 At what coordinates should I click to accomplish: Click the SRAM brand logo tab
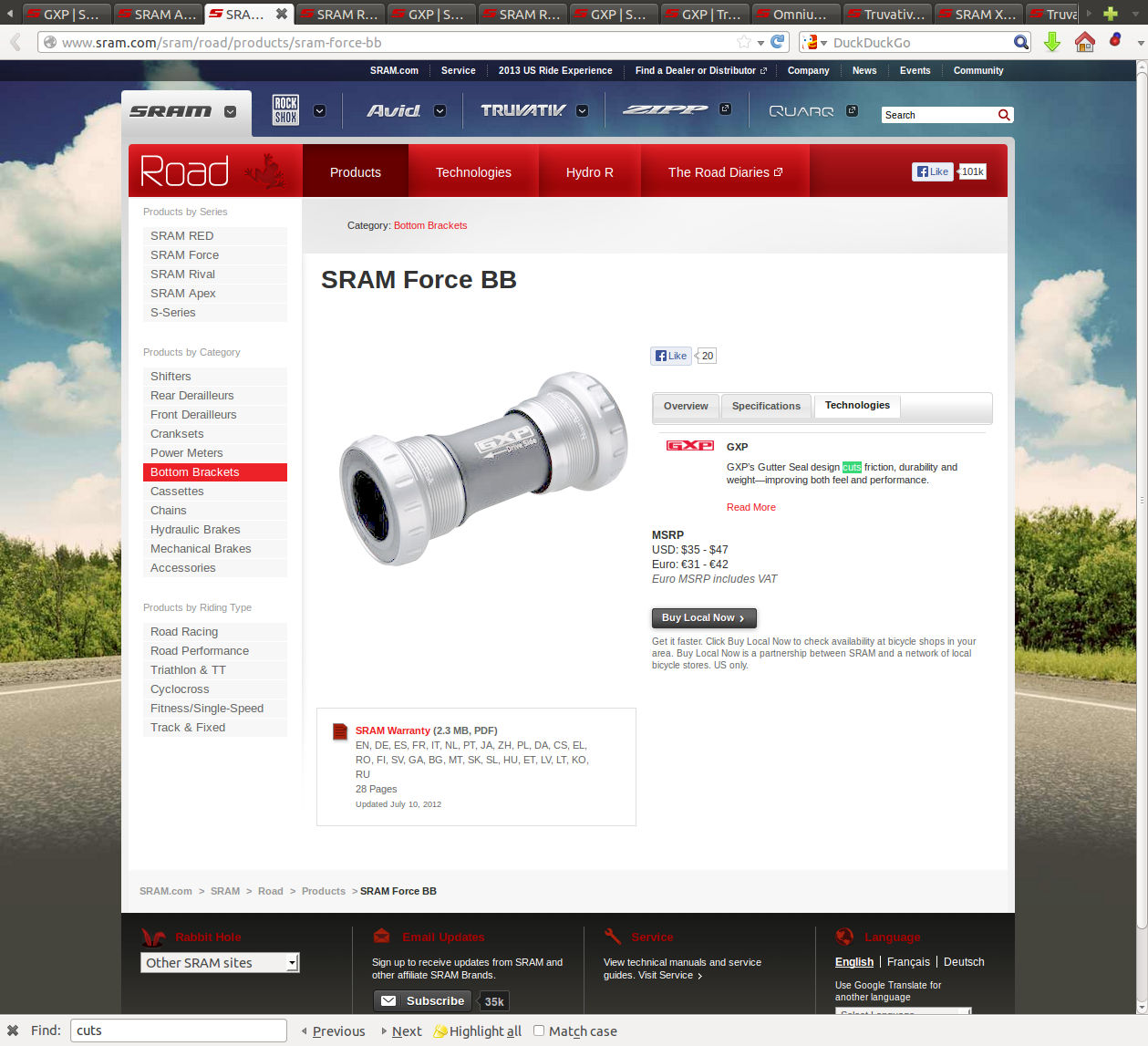coord(171,111)
